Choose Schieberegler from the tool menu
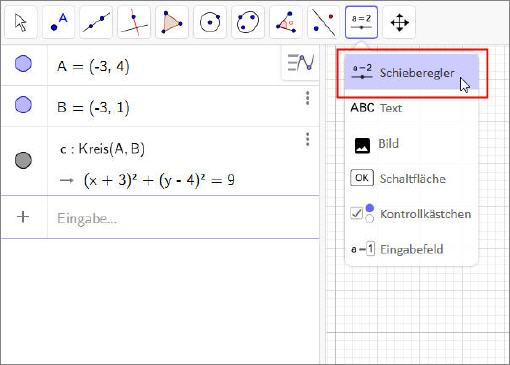The image size is (510, 365). click(411, 73)
